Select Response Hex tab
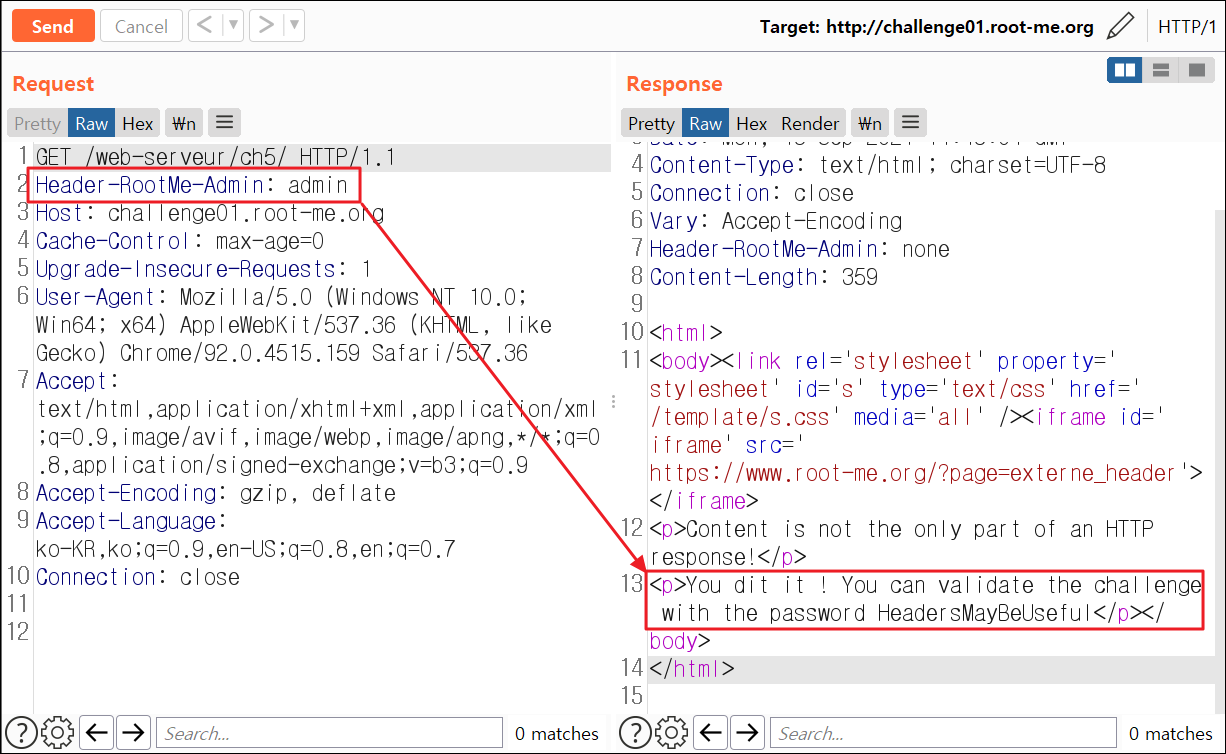 pos(751,123)
